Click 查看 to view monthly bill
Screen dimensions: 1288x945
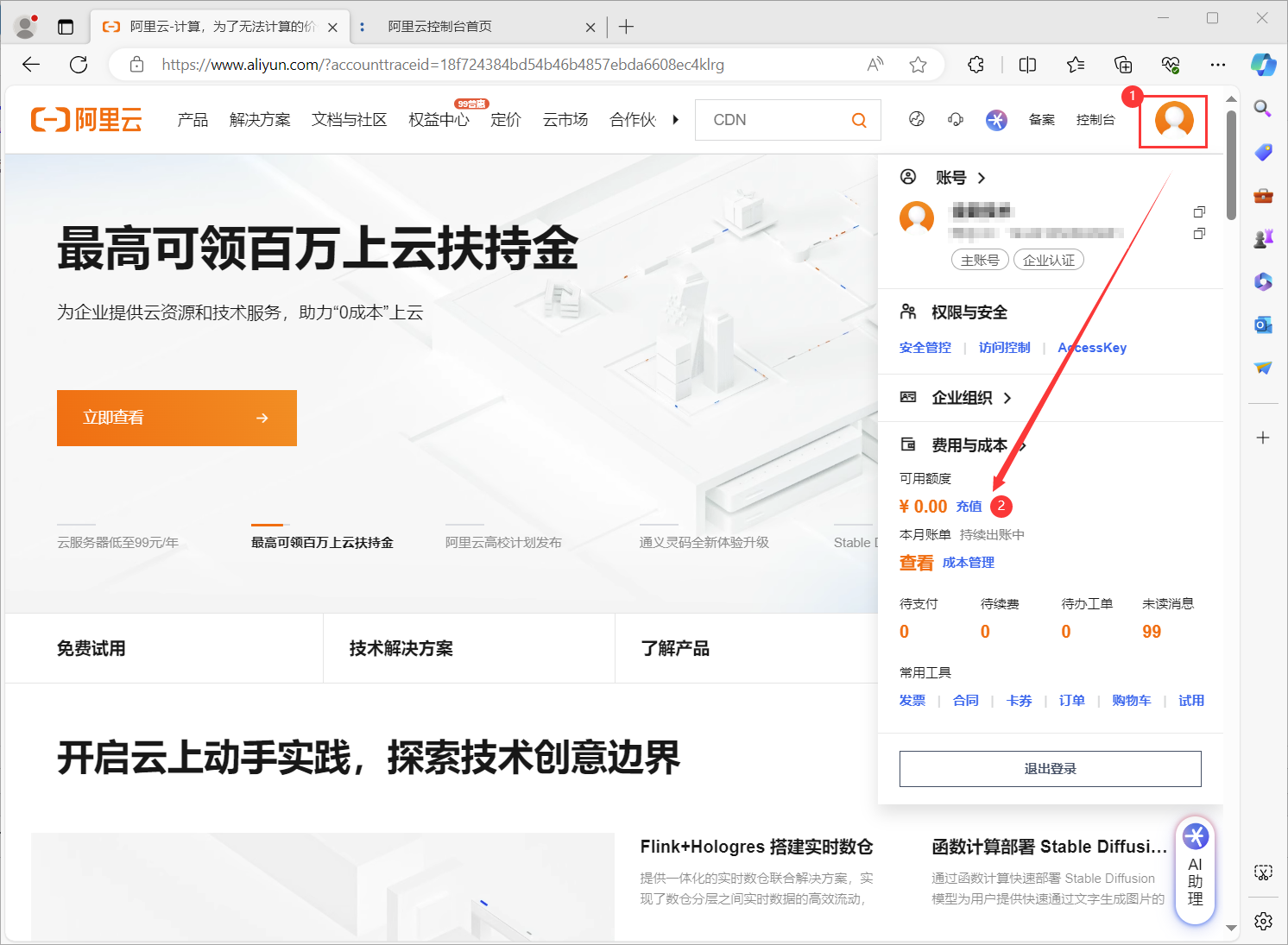[917, 563]
